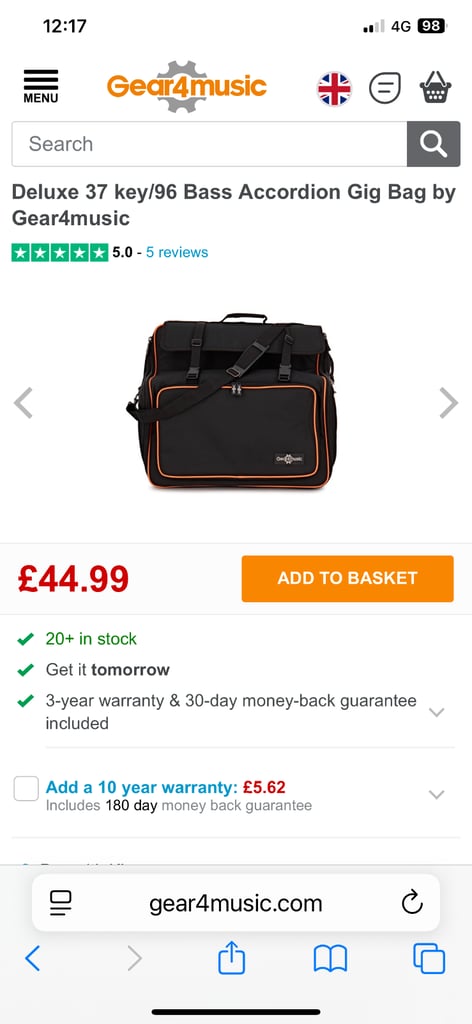Screen dimensions: 472x1024
Task: Click into the Search input field
Action: tap(209, 144)
